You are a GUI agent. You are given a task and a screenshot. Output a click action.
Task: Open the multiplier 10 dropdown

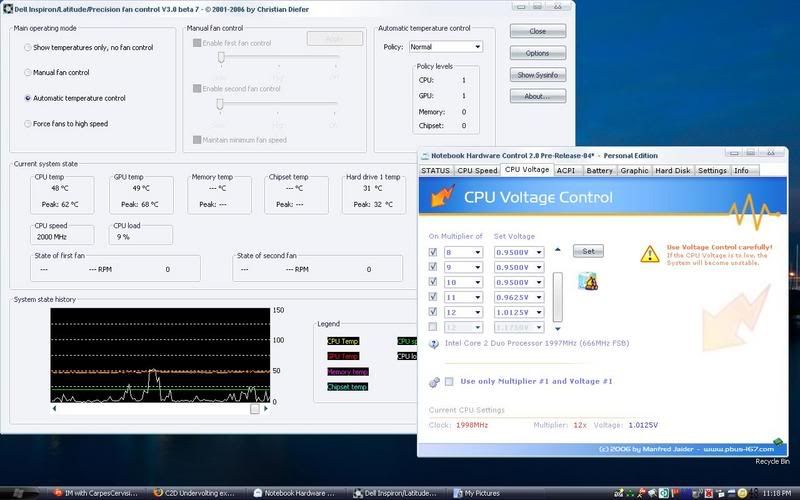[463, 282]
